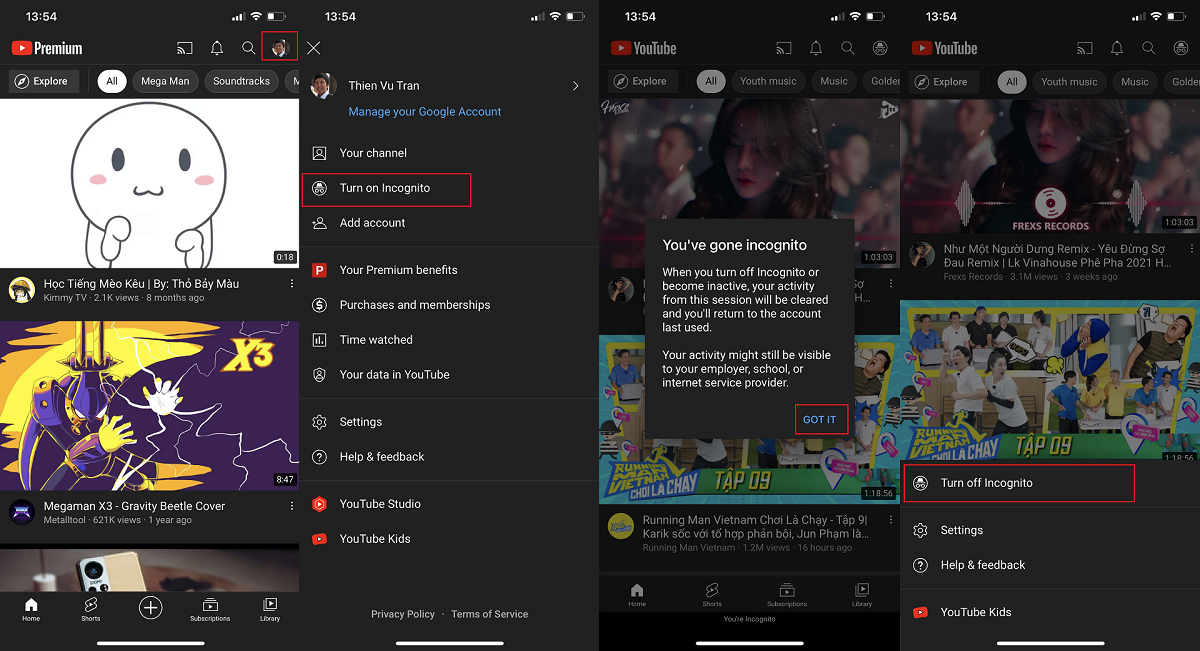Tap the search magnifier icon
Image resolution: width=1200 pixels, height=651 pixels.
point(248,47)
